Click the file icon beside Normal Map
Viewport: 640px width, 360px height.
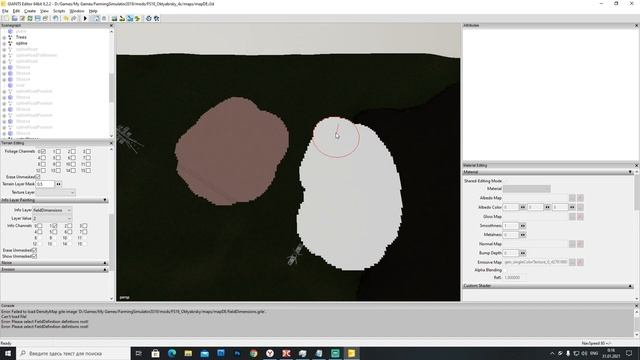tap(572, 244)
